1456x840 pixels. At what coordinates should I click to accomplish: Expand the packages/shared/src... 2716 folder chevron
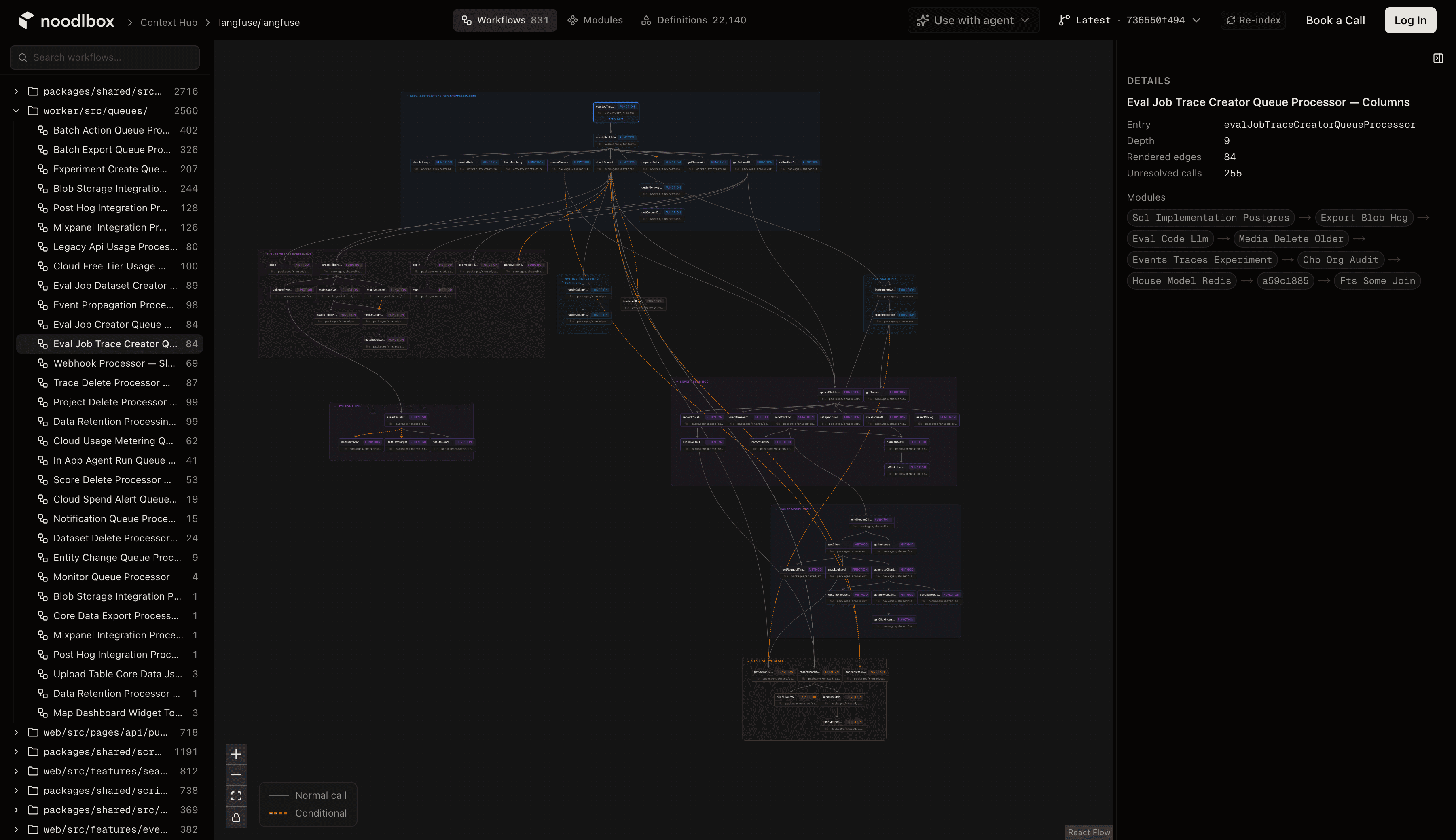coord(16,91)
